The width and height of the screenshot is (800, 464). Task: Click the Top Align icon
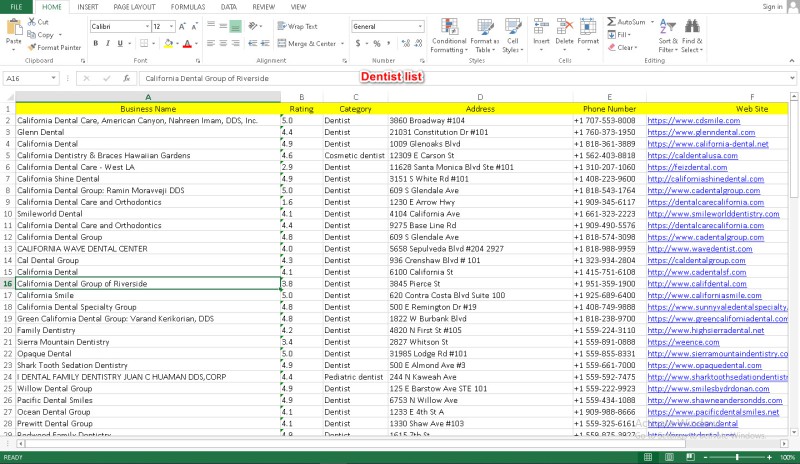tap(211, 26)
